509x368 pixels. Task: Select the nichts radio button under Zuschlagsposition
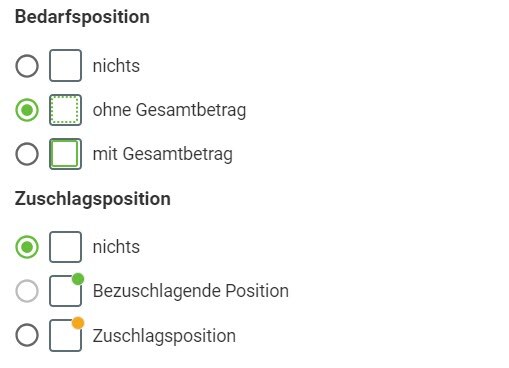click(x=27, y=247)
